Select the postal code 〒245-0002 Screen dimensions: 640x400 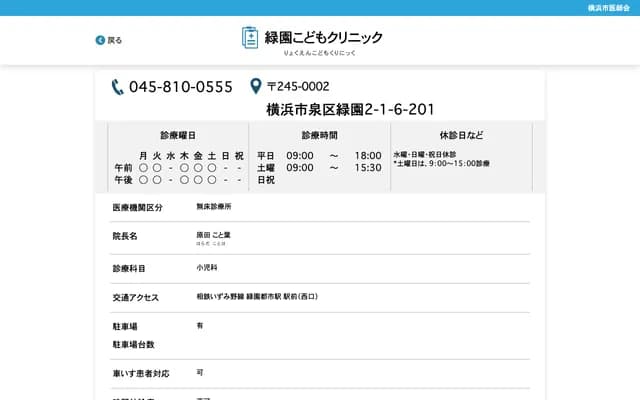[298, 86]
